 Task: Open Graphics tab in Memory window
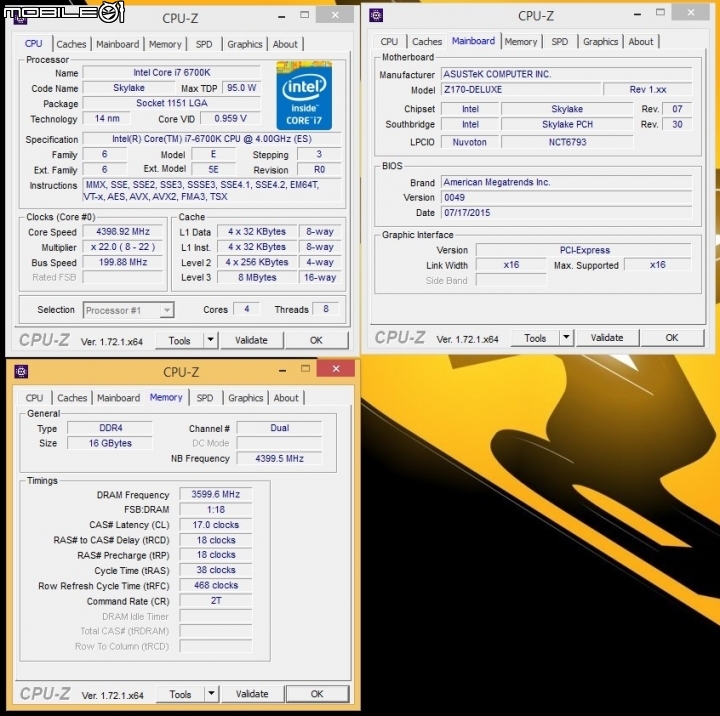pos(246,398)
